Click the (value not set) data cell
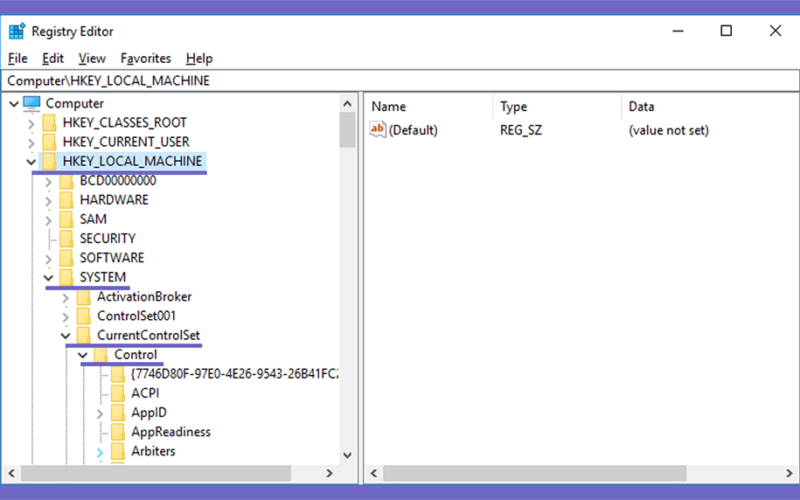This screenshot has height=500, width=800. pos(669,130)
